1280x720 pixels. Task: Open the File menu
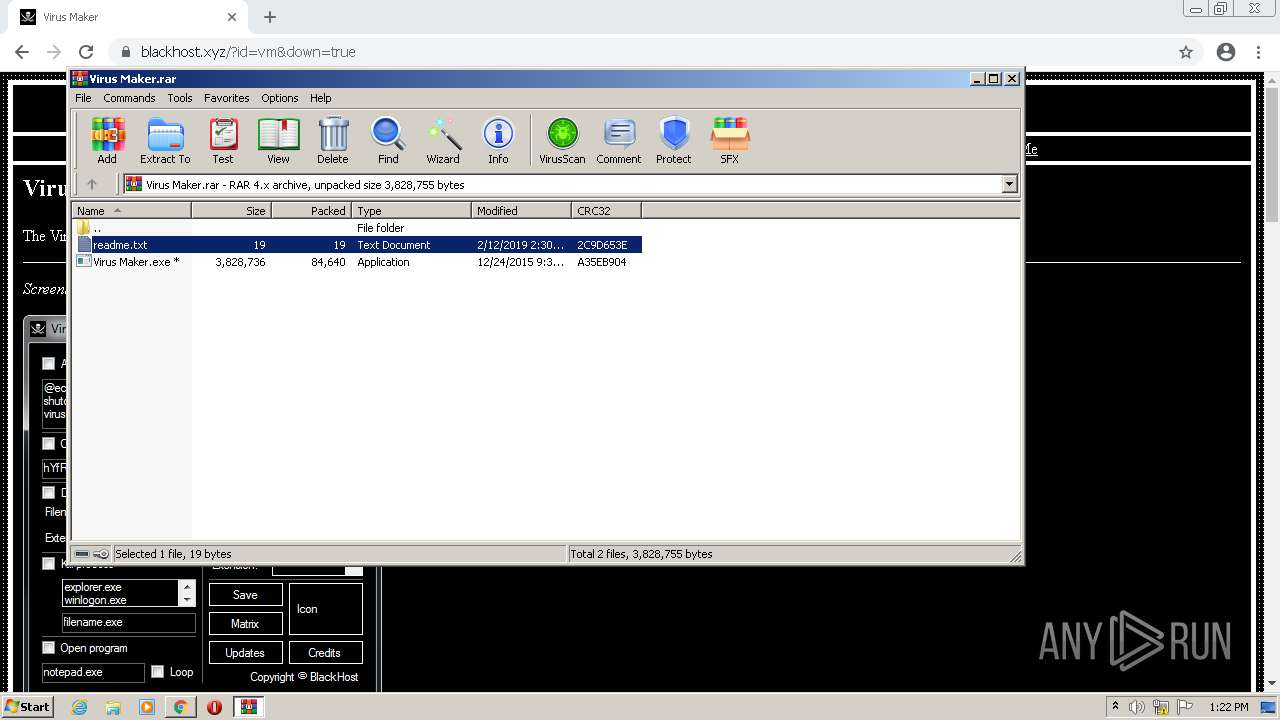coord(83,98)
